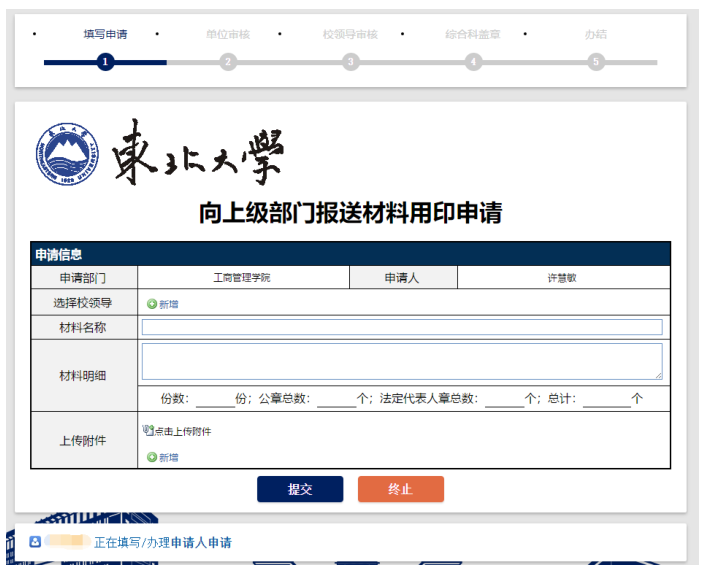Image resolution: width=705 pixels, height=573 pixels.
Task: Click the 份数 quantity blank
Action: [214, 399]
